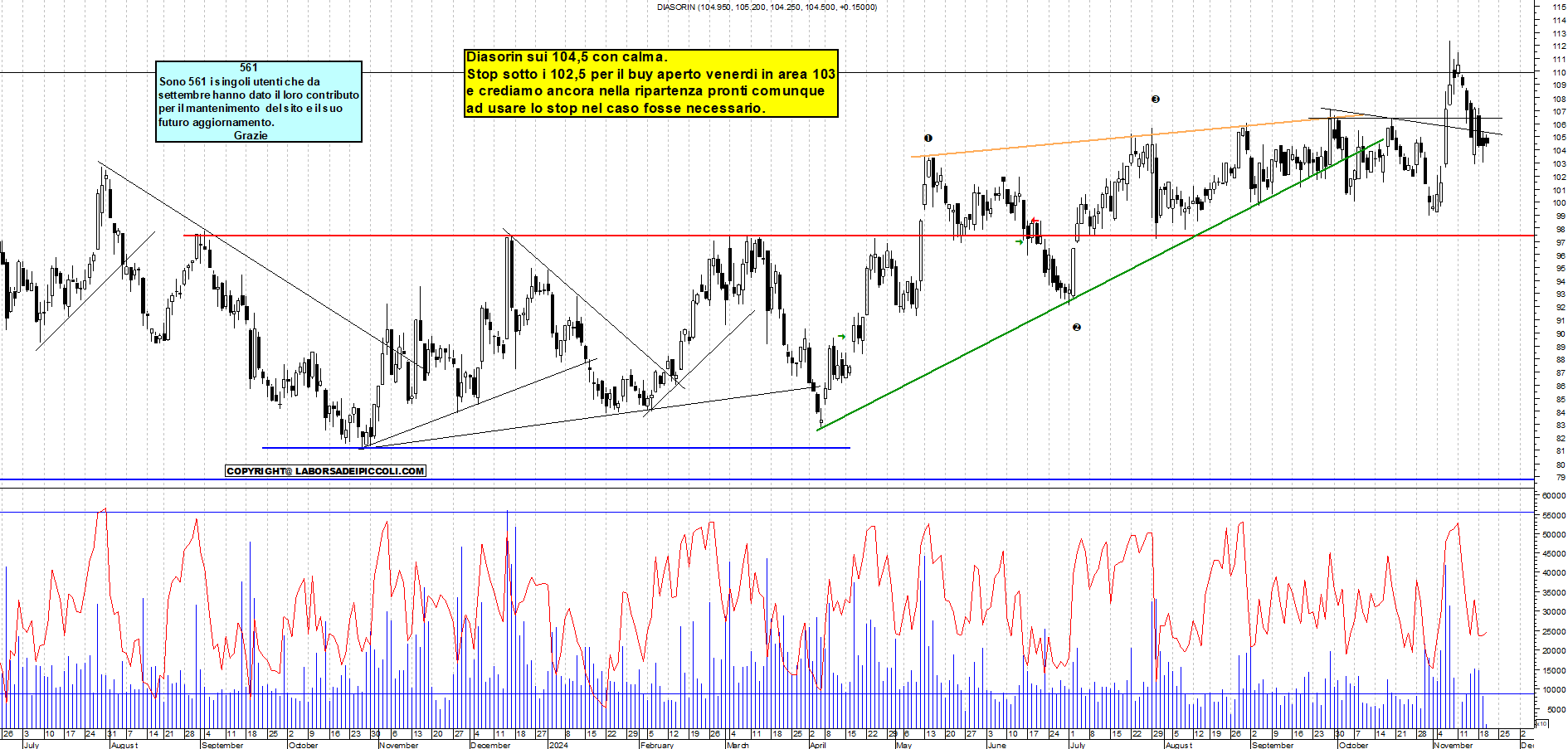Click the DIASORIN chart title with price values
Image resolution: width=1568 pixels, height=749 pixels.
tap(767, 7)
